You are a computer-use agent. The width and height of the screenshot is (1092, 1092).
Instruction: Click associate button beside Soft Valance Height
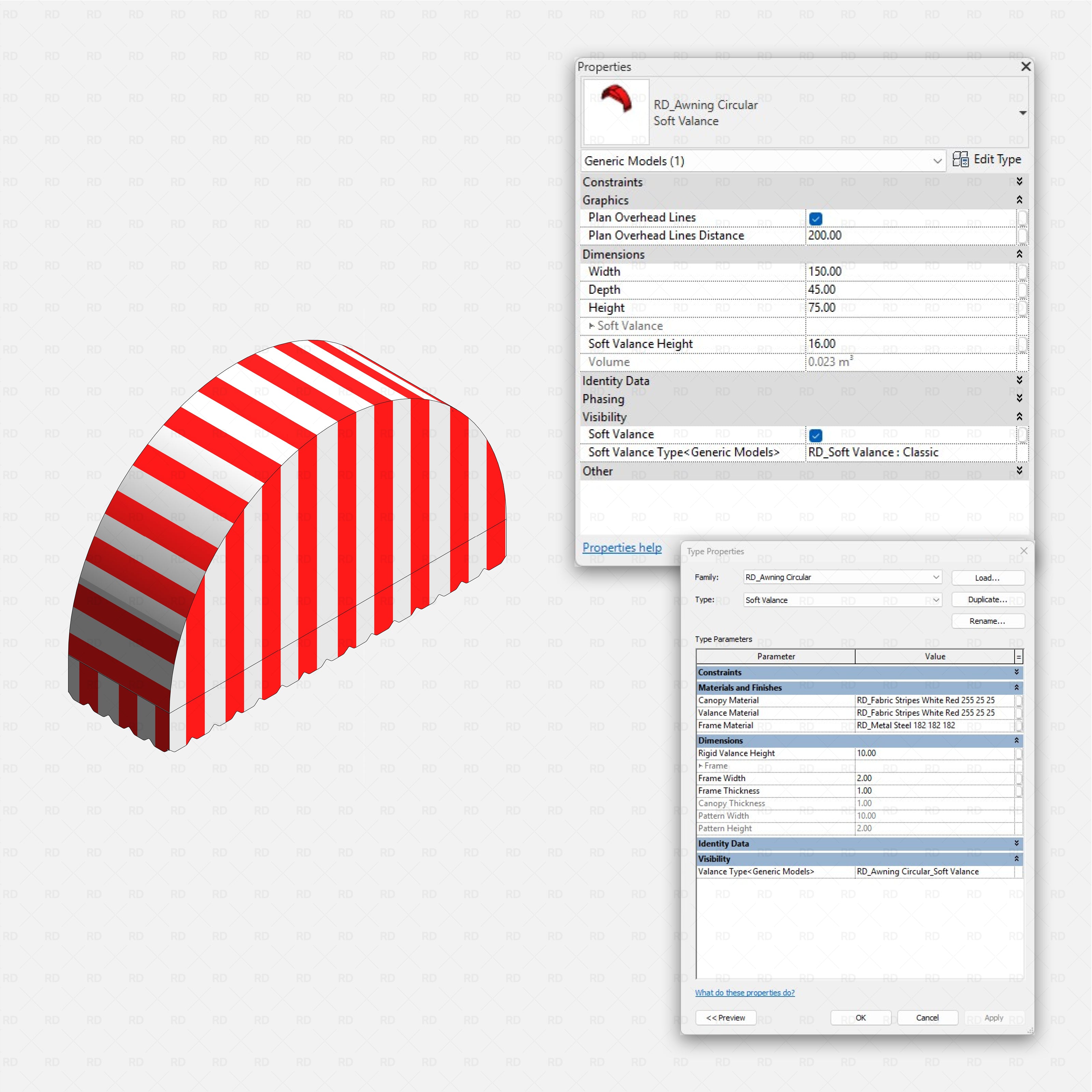pyautogui.click(x=1022, y=344)
